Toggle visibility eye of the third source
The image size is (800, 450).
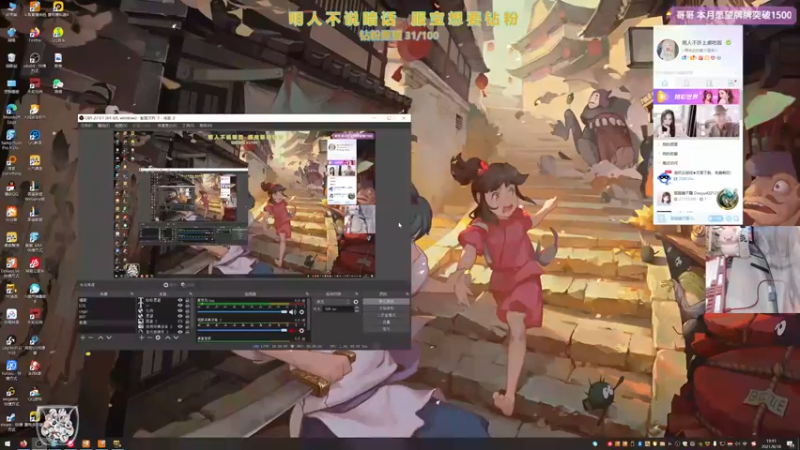click(x=180, y=311)
